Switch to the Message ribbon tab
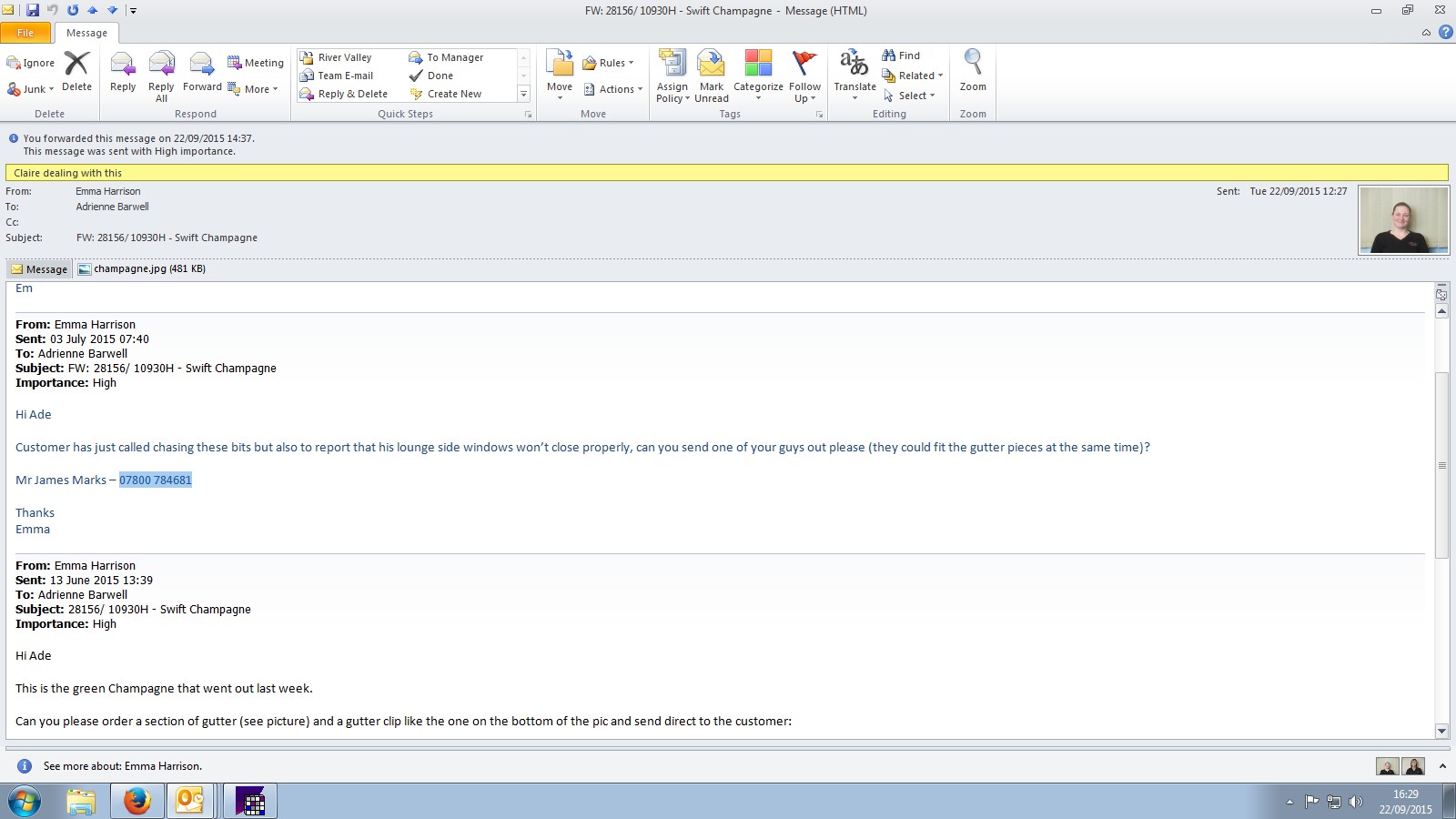 [x=86, y=33]
